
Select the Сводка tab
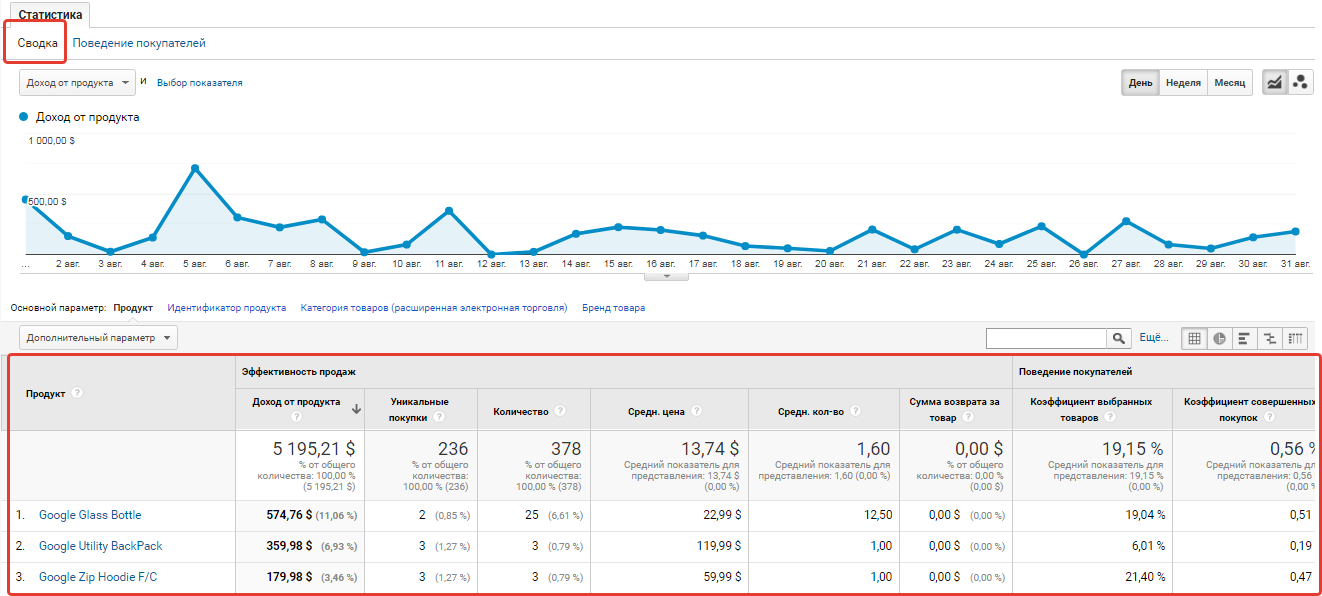pyautogui.click(x=37, y=44)
